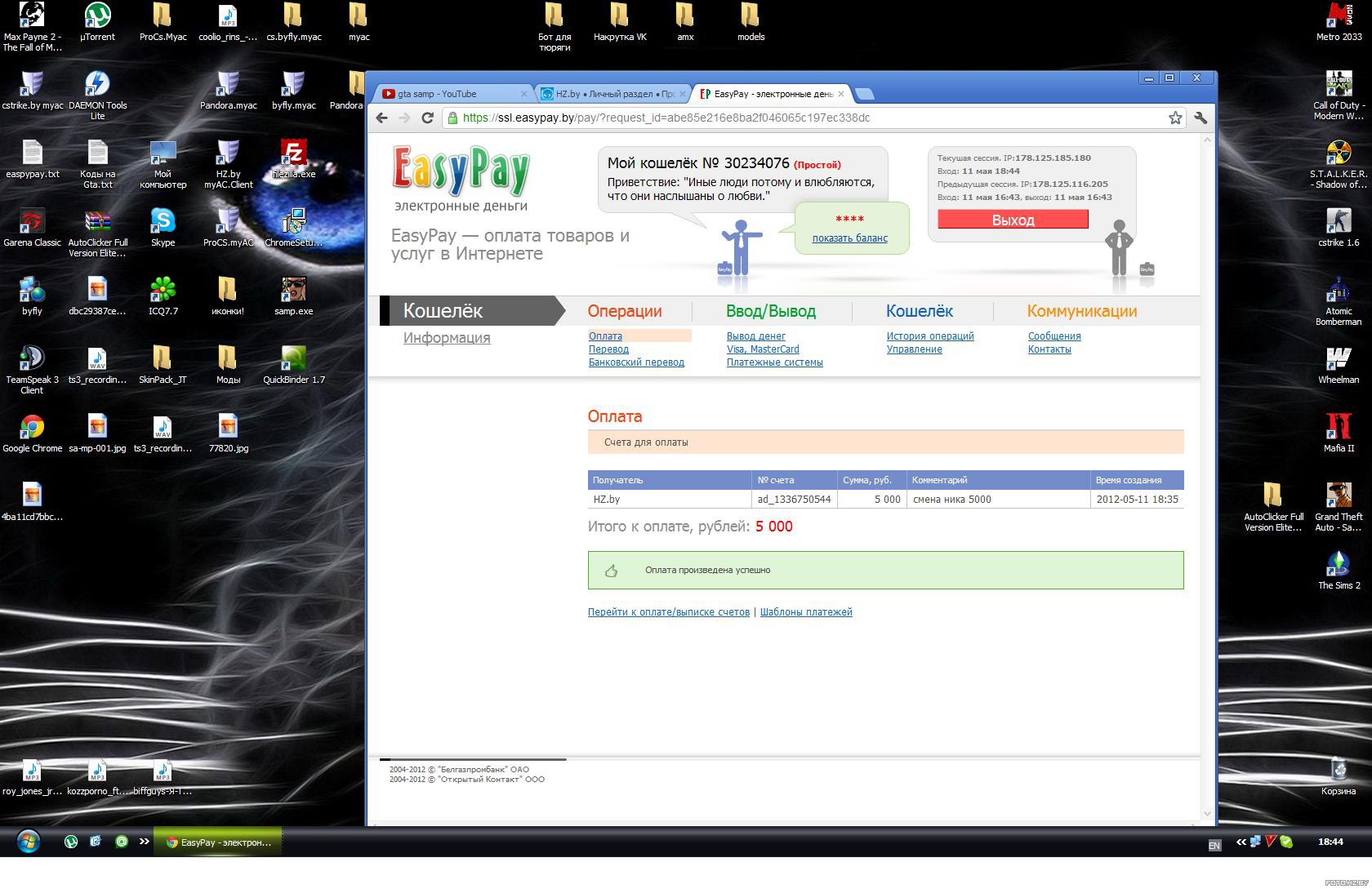Click the Информация link
Viewport: 1372px width, 889px height.
click(447, 338)
